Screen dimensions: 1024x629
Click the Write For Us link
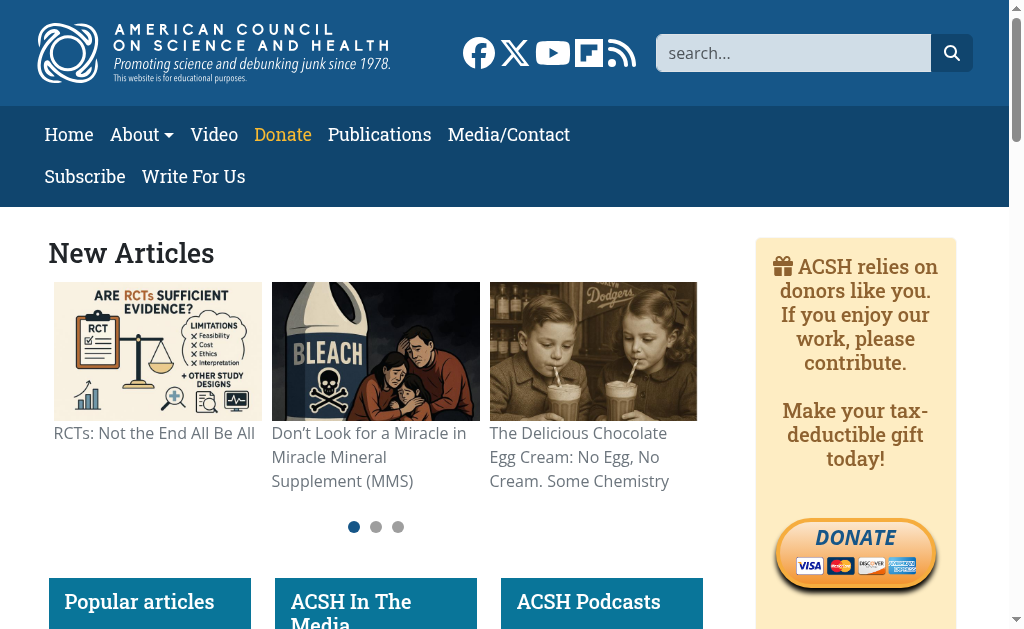(193, 177)
